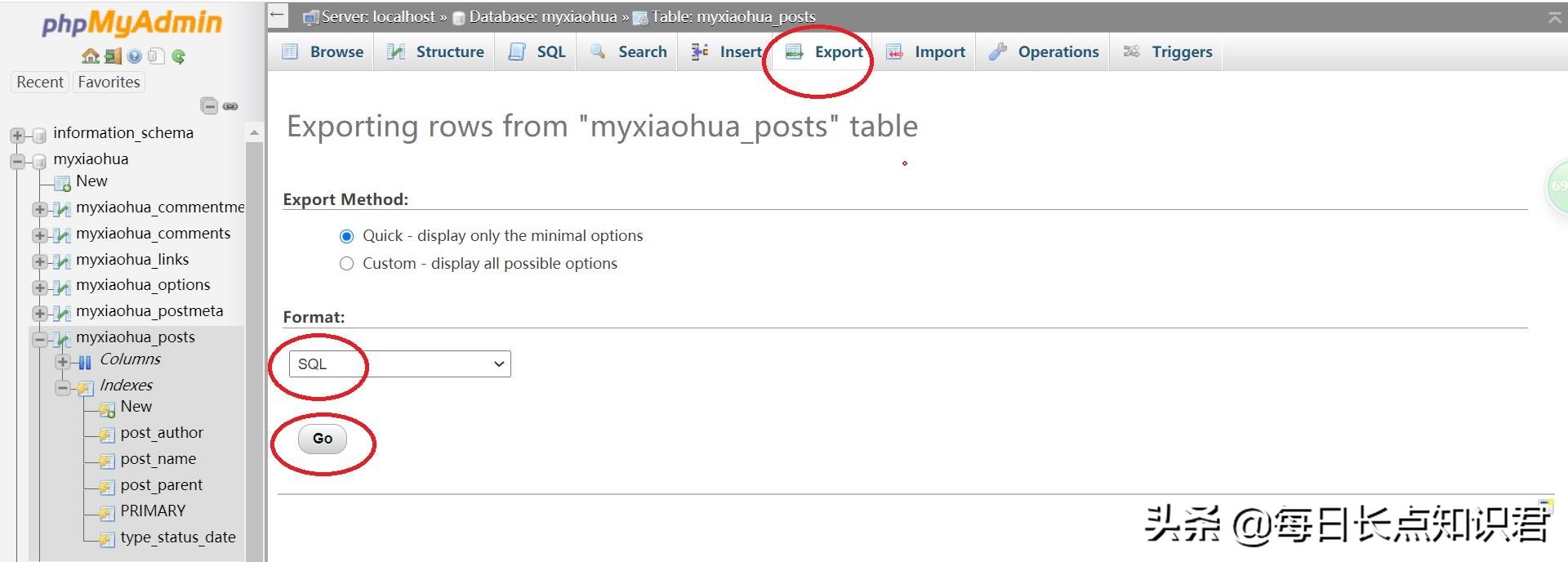Viewport: 1568px width, 562px height.
Task: Select the post_author index in tree
Action: tap(161, 433)
